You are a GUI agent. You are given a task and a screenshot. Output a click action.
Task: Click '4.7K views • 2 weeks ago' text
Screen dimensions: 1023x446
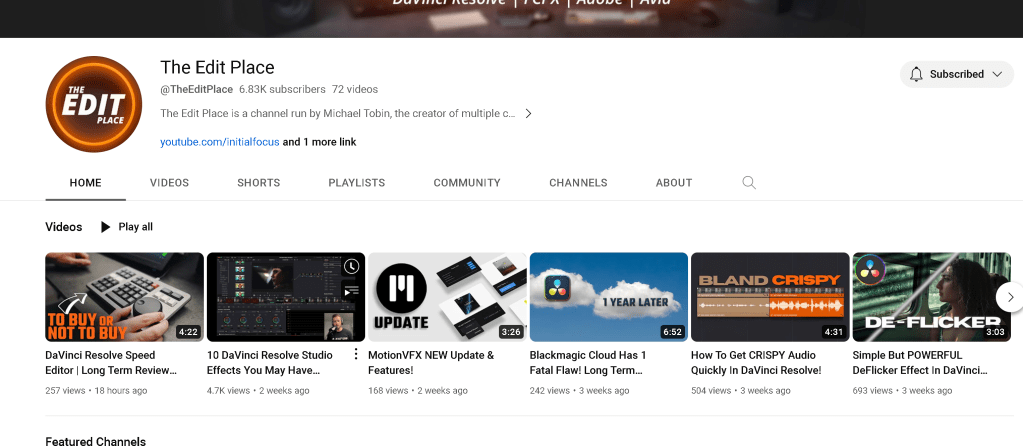point(258,391)
